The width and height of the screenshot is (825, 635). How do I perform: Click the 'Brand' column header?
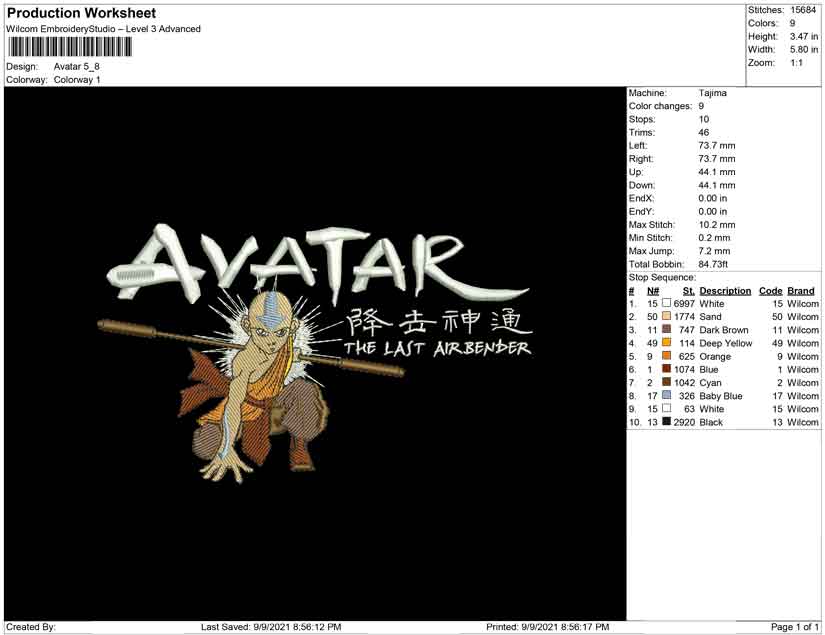(801, 291)
